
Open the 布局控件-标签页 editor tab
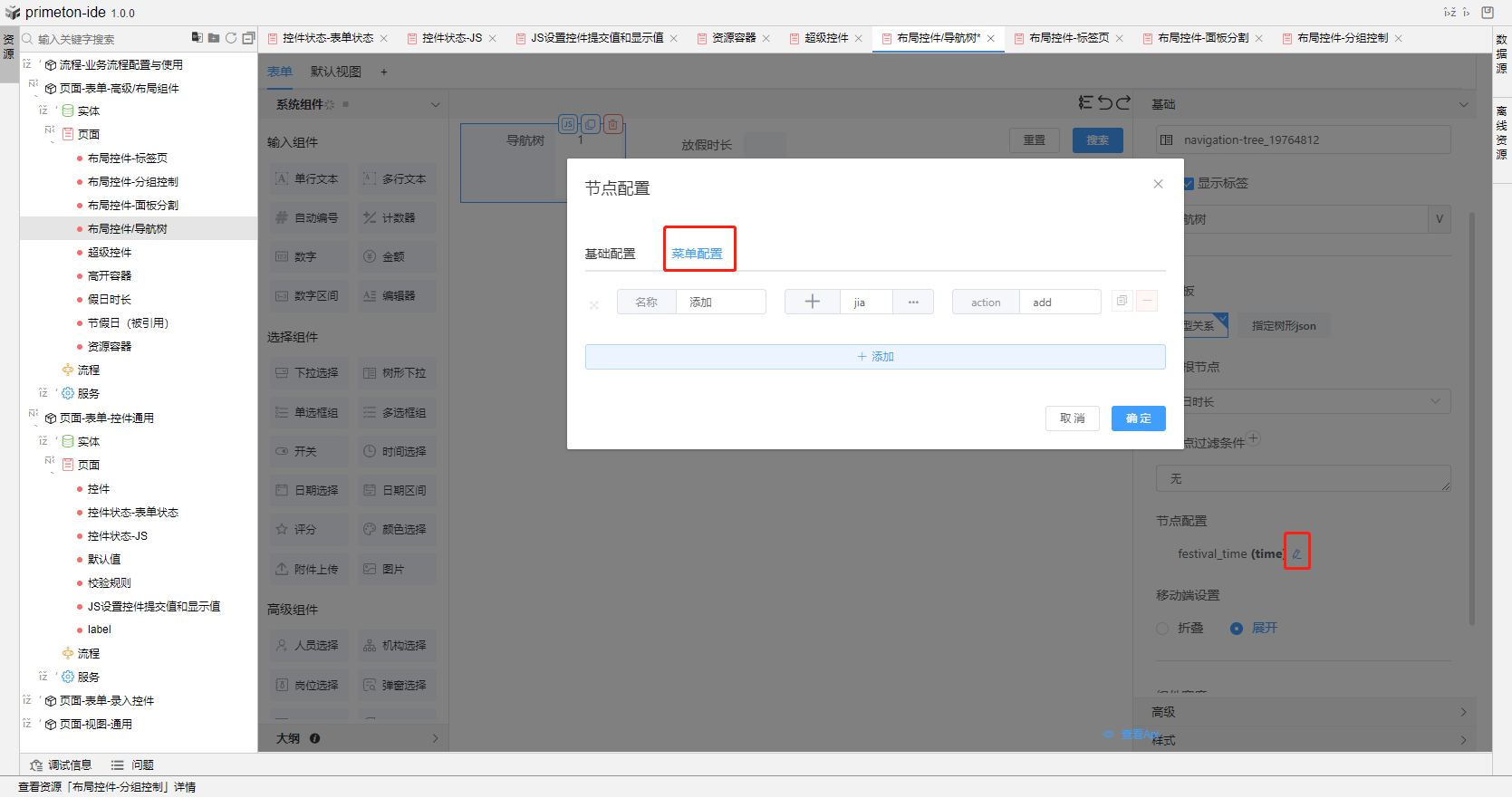[1068, 38]
